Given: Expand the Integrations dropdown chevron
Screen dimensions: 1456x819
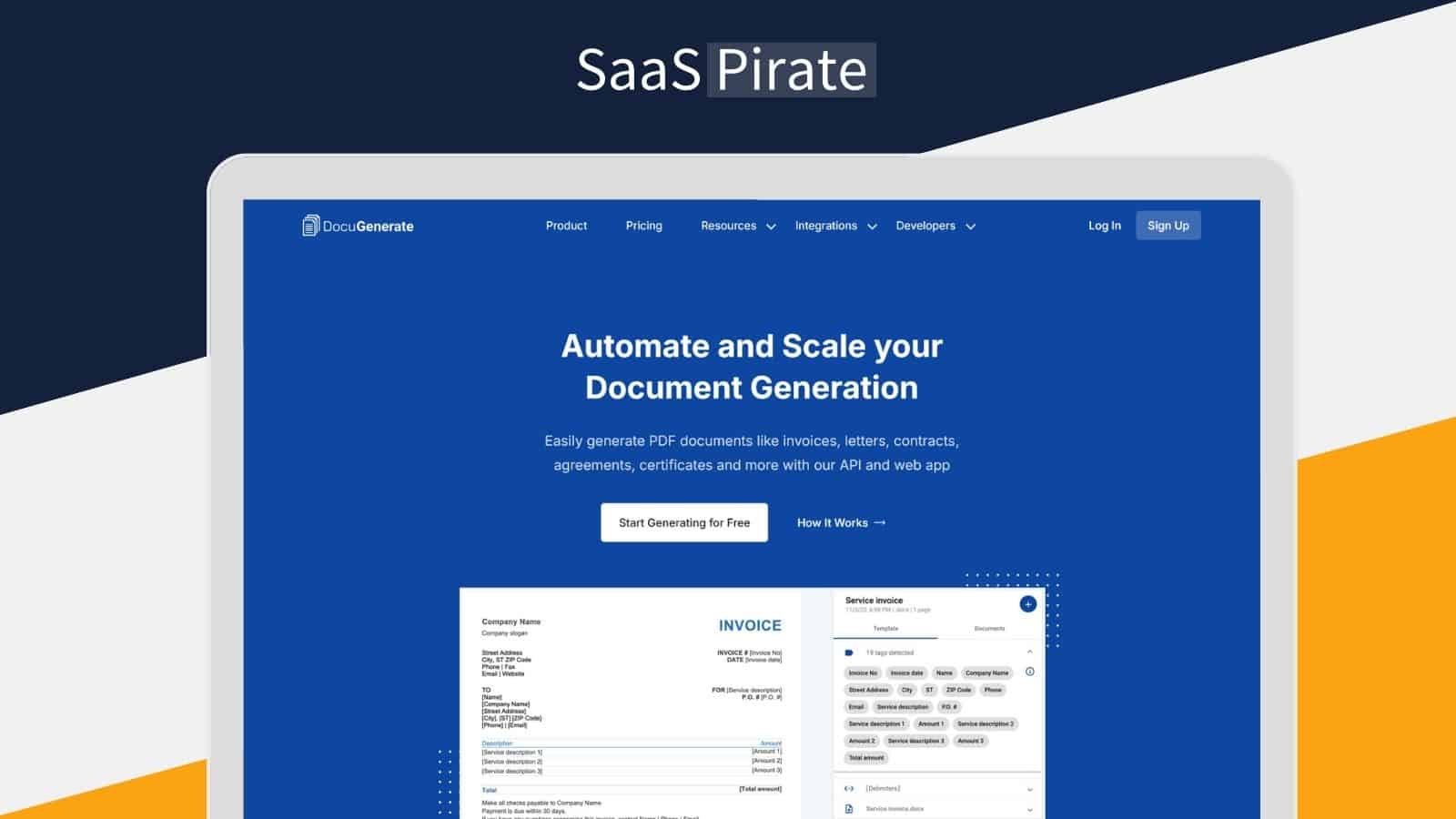Looking at the screenshot, I should point(872,227).
